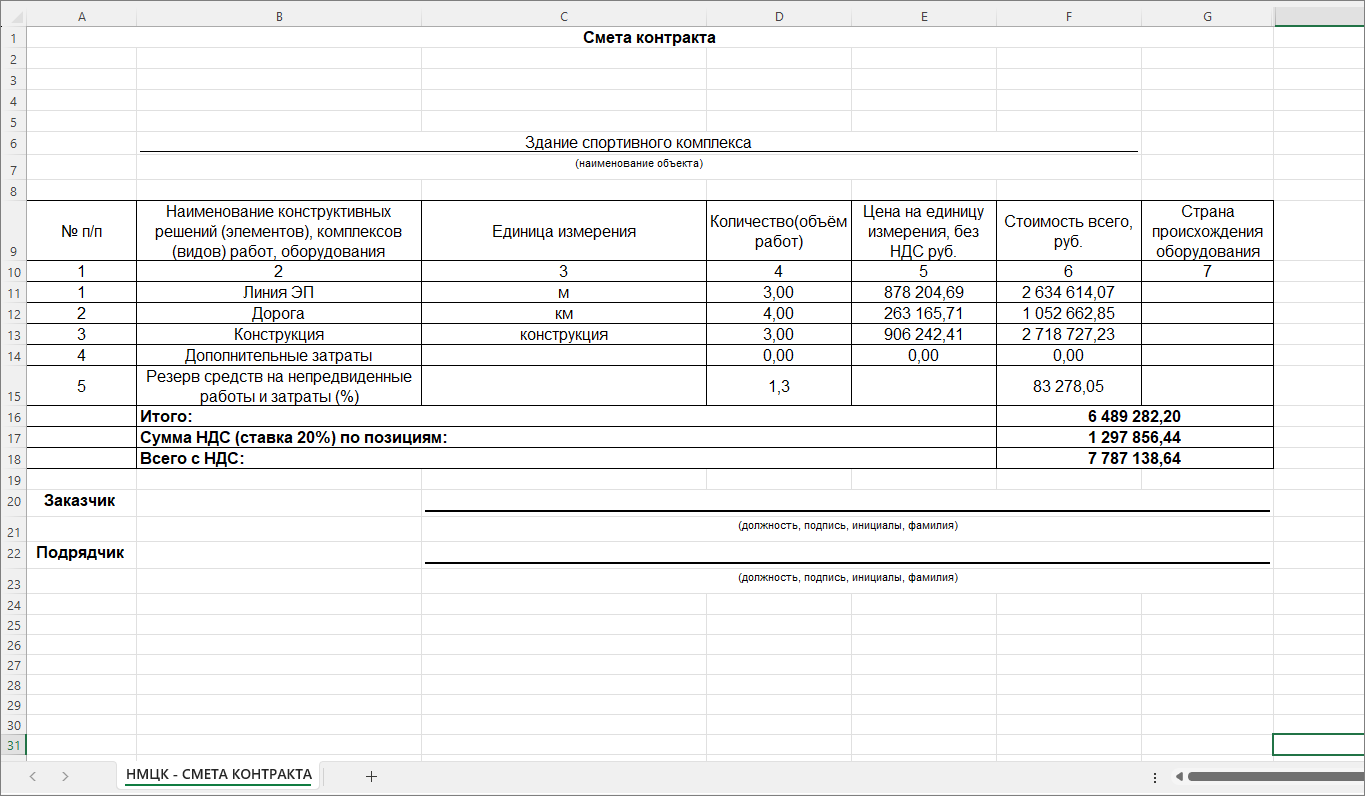Select row 16 header
This screenshot has height=796, width=1365.
pyautogui.click(x=13, y=416)
